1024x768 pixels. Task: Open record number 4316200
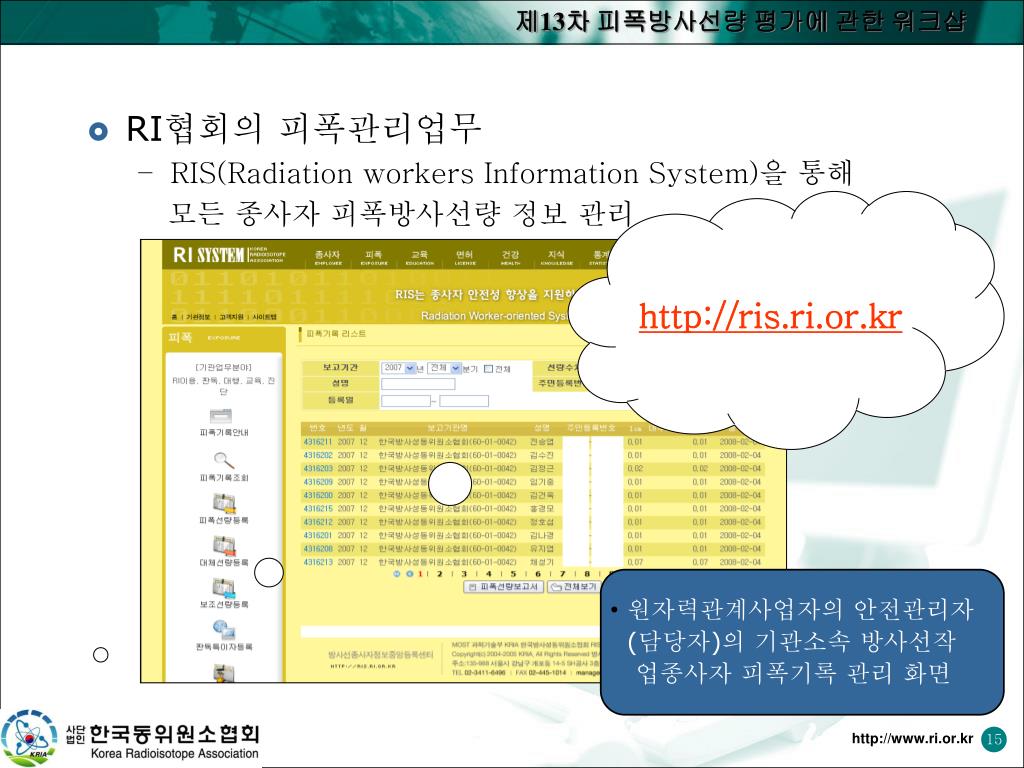click(318, 495)
